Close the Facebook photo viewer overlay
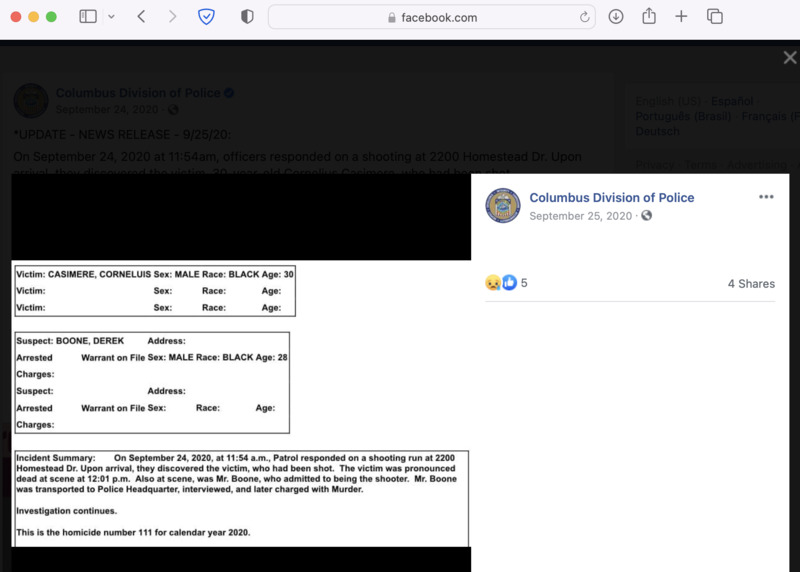This screenshot has height=572, width=800. [789, 58]
